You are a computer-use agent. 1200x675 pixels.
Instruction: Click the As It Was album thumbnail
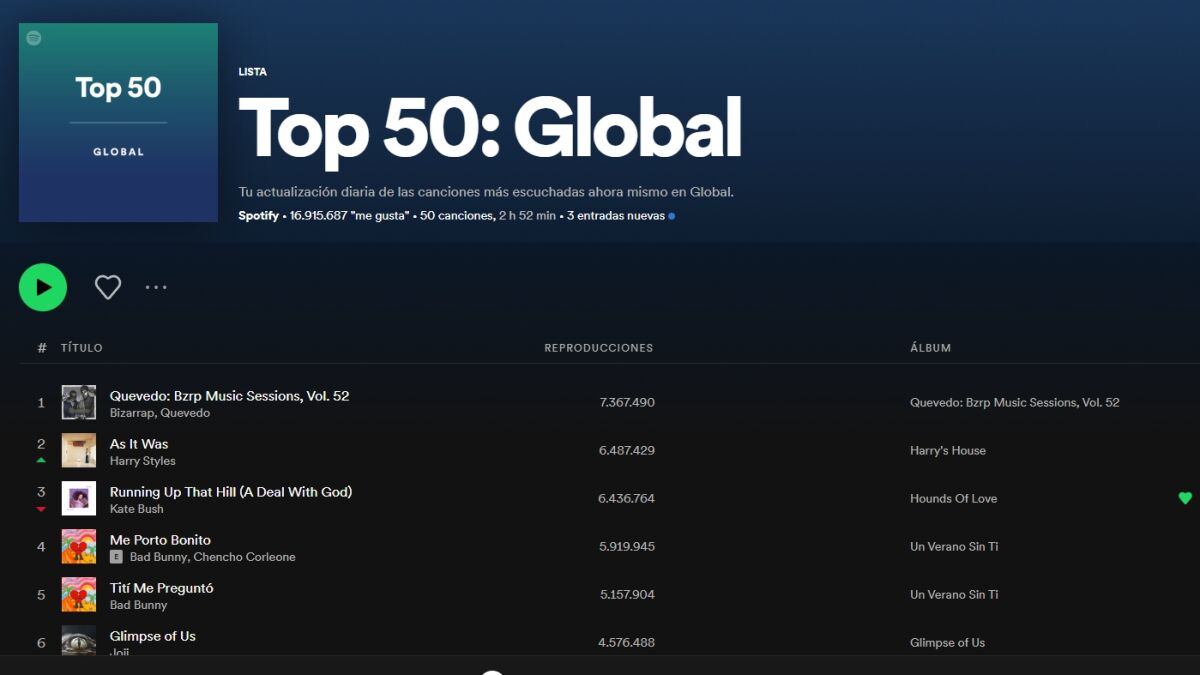(x=79, y=450)
